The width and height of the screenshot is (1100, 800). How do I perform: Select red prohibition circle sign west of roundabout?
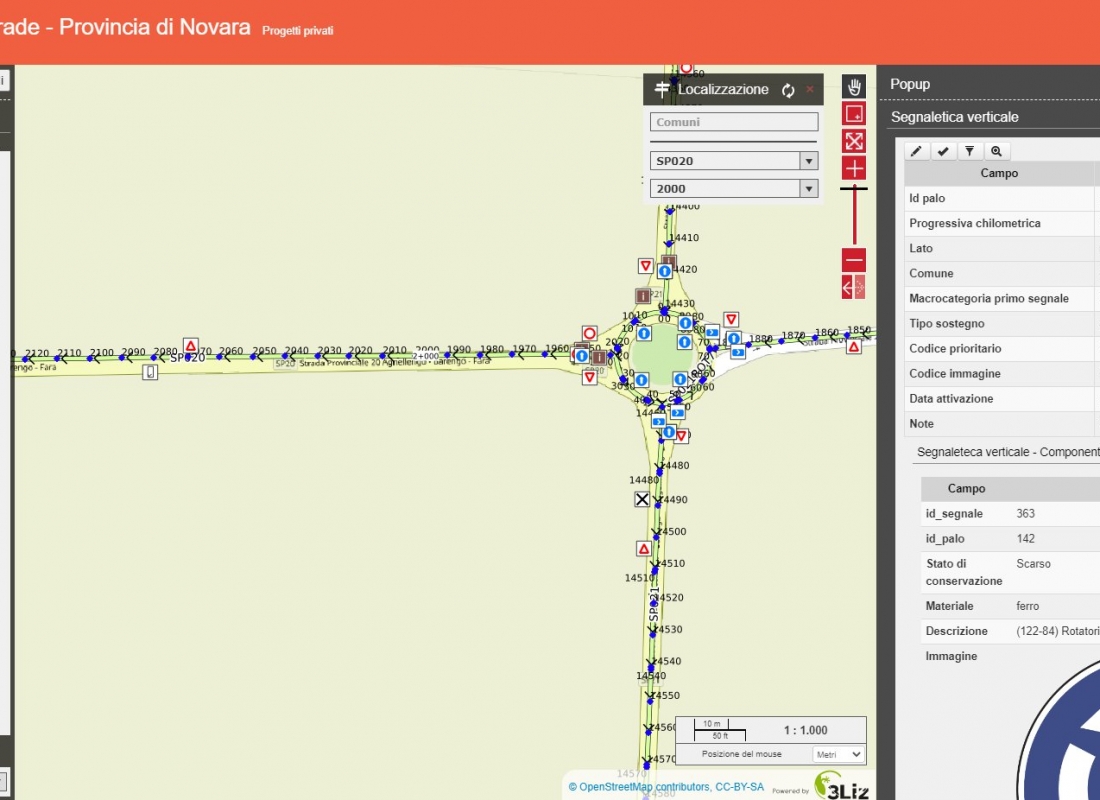589,333
